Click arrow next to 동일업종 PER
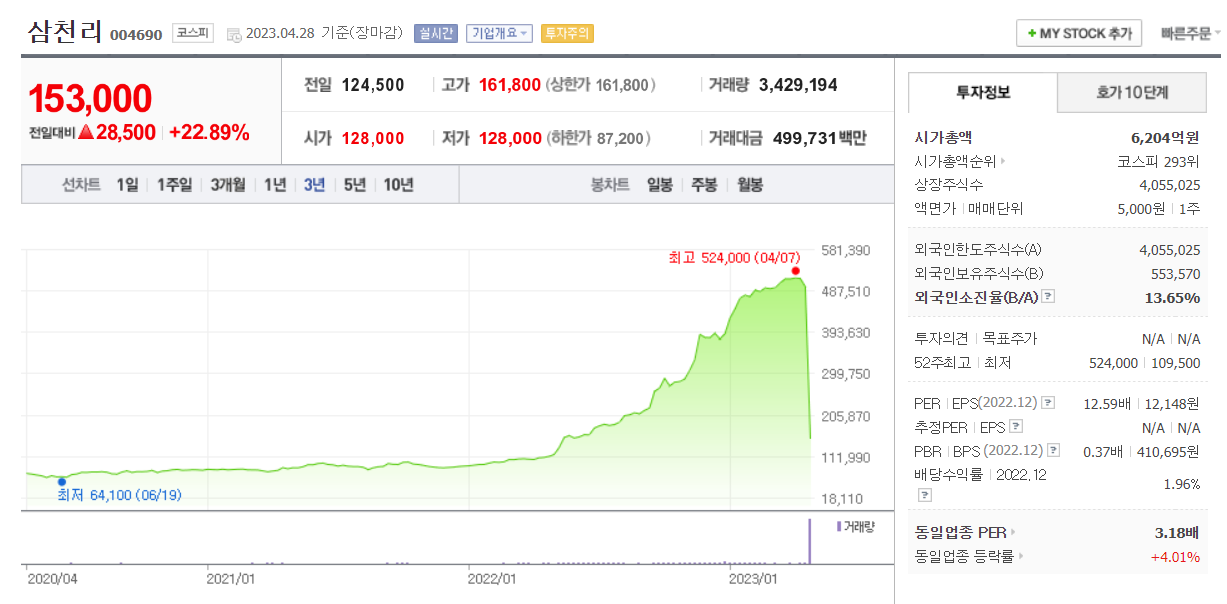The width and height of the screenshot is (1227, 604). 1012,533
